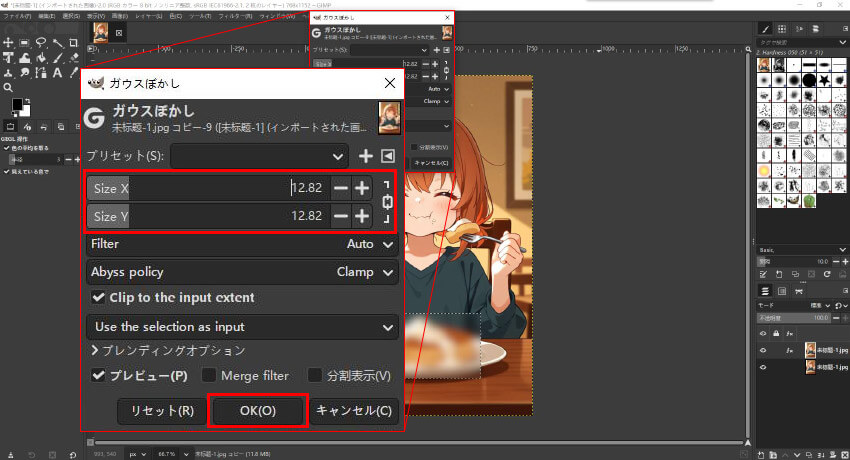Increase brush spacing with the plus button
850x460 pixels.
845,262
